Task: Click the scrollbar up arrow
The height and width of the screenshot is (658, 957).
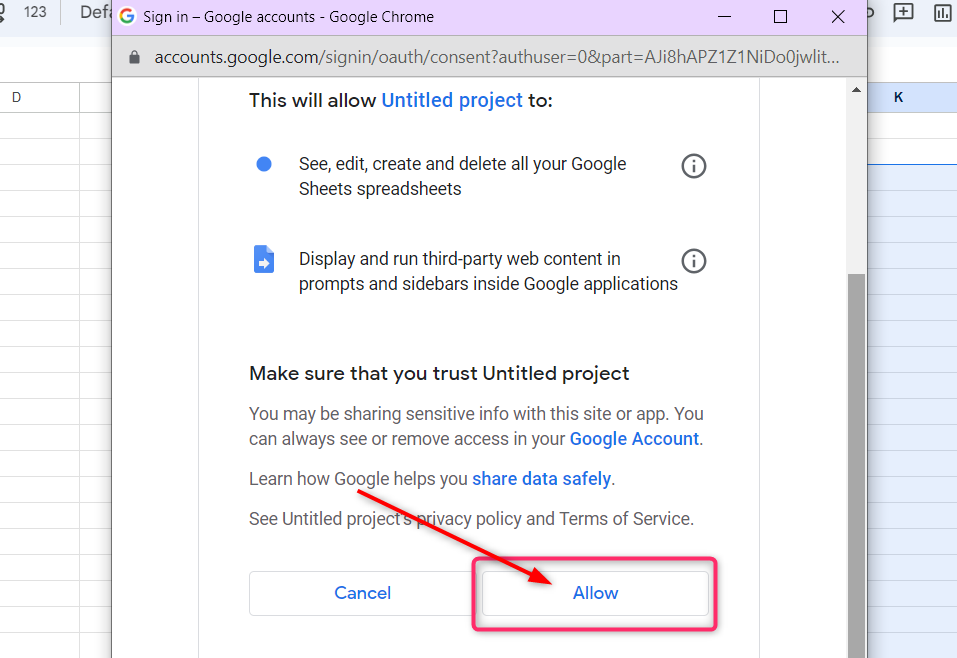Action: point(856,90)
